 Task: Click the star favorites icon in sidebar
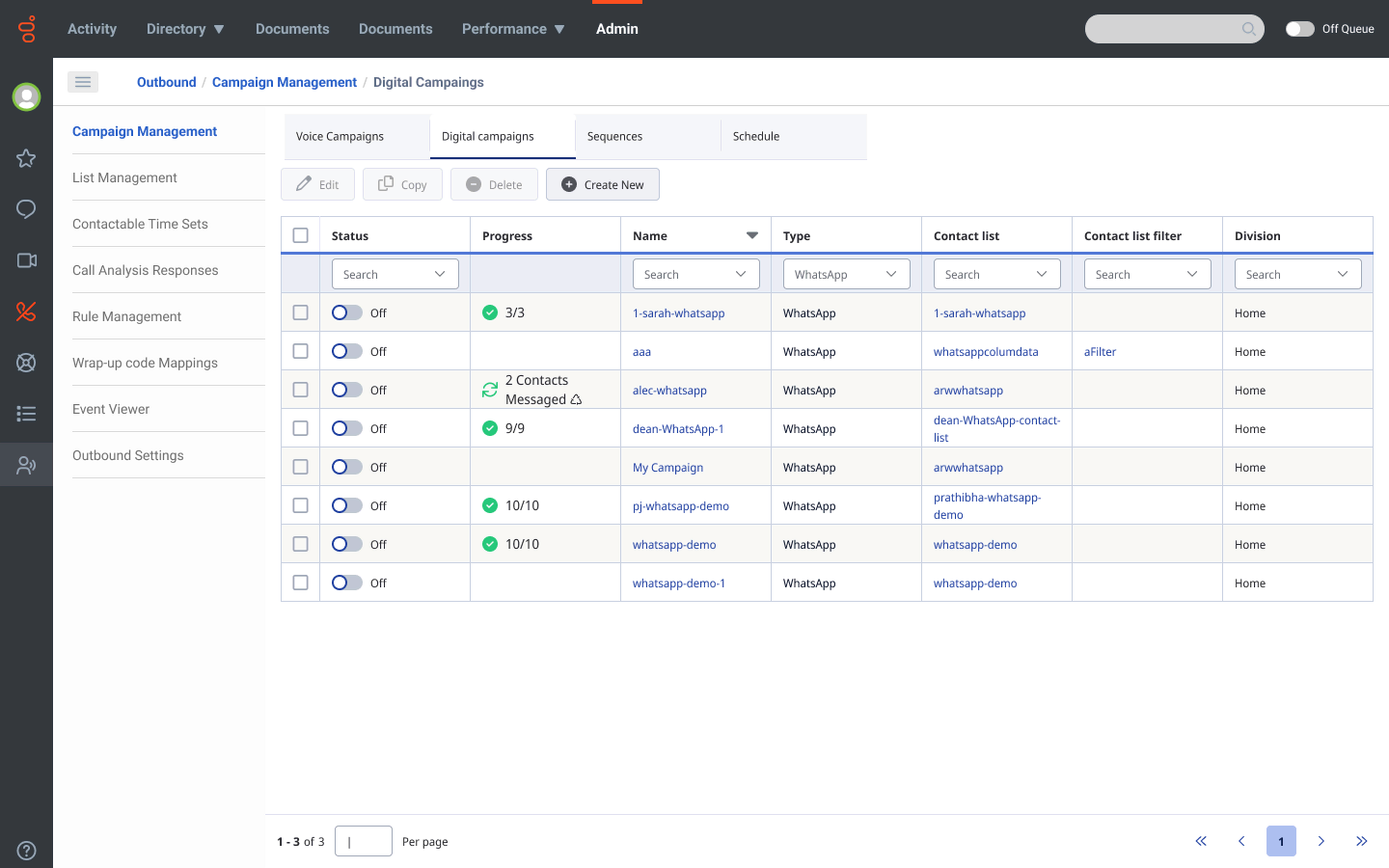tap(26, 158)
